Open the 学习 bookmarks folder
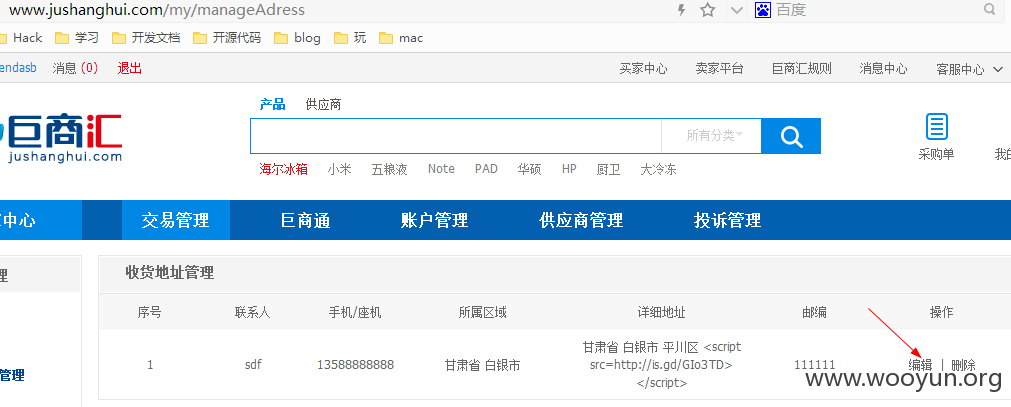The image size is (1011, 407). (77, 38)
